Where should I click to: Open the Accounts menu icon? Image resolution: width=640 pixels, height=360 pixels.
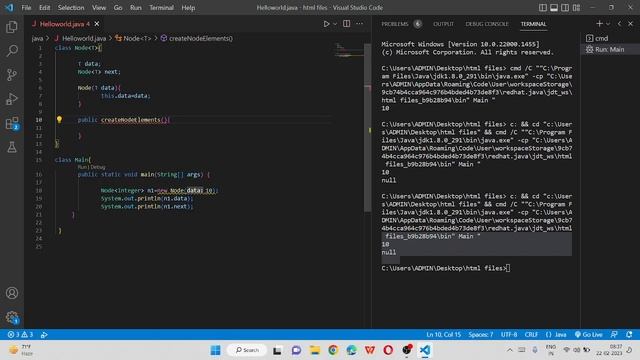[x=12, y=293]
